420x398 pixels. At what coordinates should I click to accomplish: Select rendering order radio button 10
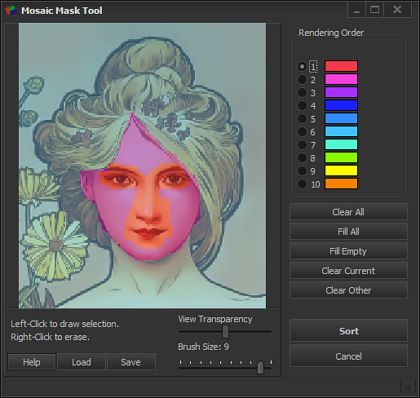(x=302, y=184)
